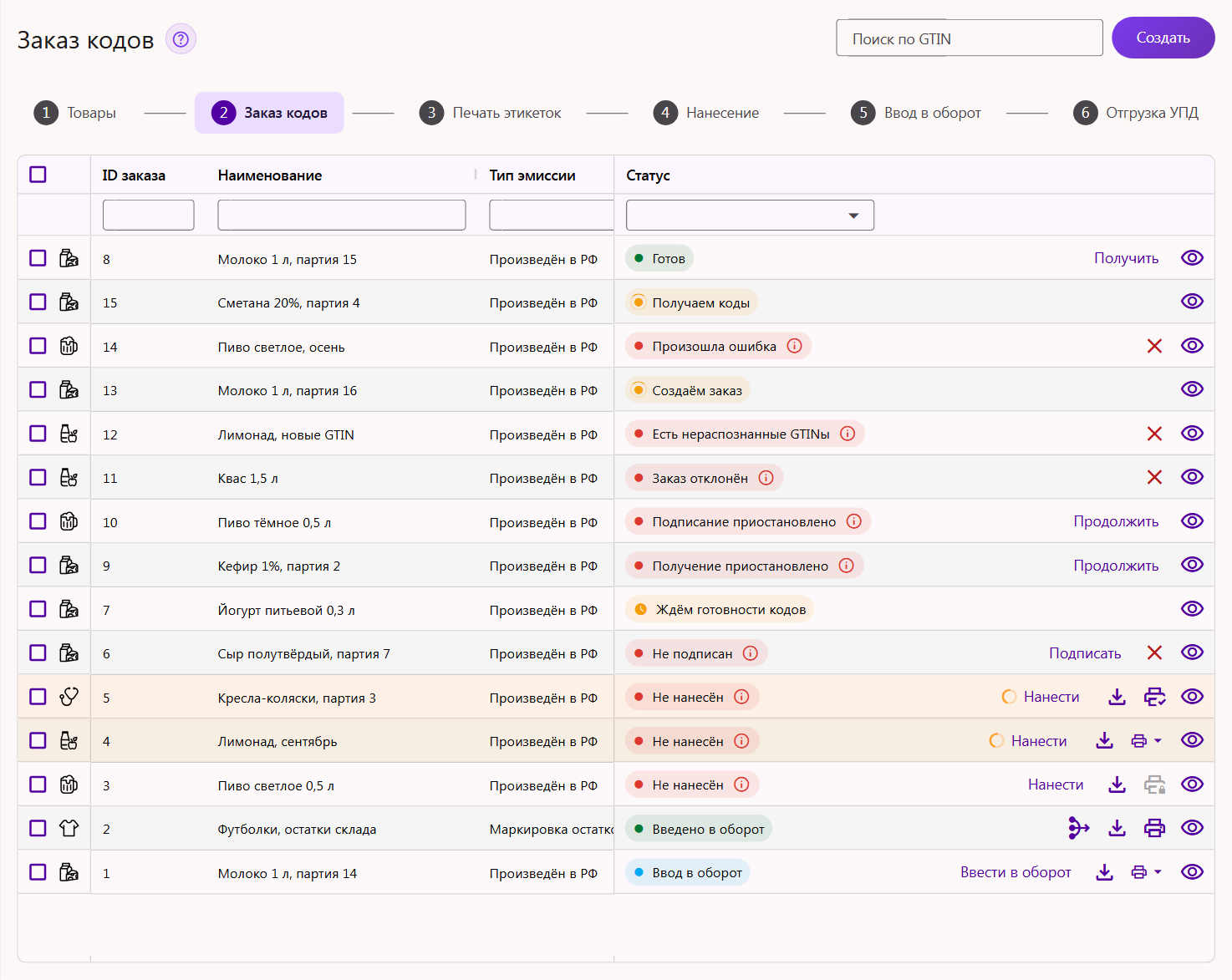Click the info icon next to Произошла ошибка
This screenshot has width=1232, height=980.
795,346
